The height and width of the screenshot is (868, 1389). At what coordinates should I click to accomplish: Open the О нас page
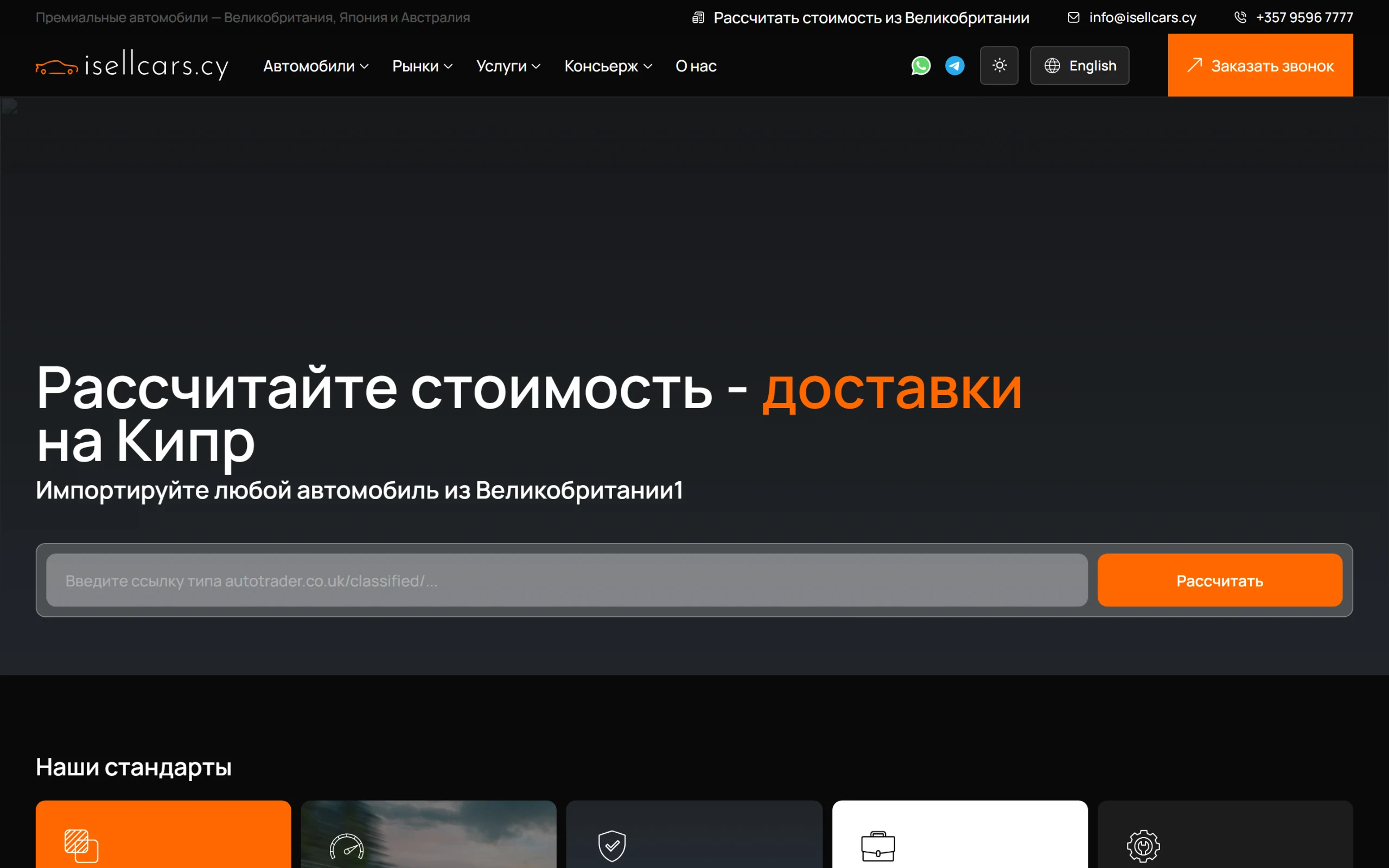pos(696,66)
